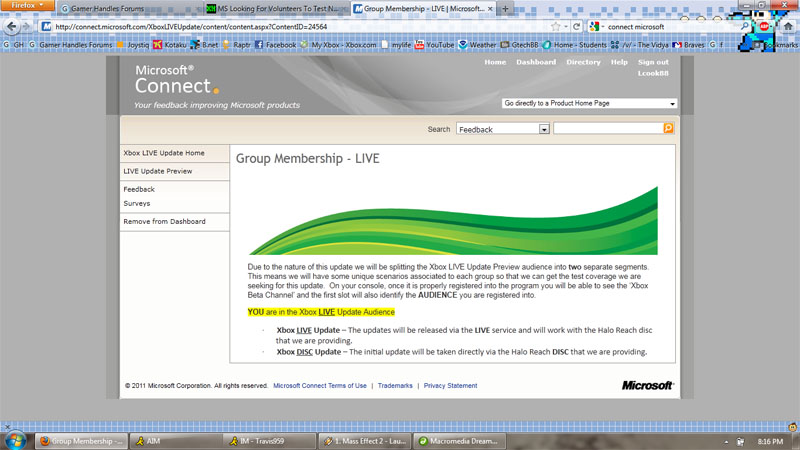
Task: Open Macromedia Dreamweaver taskbar button
Action: (459, 441)
